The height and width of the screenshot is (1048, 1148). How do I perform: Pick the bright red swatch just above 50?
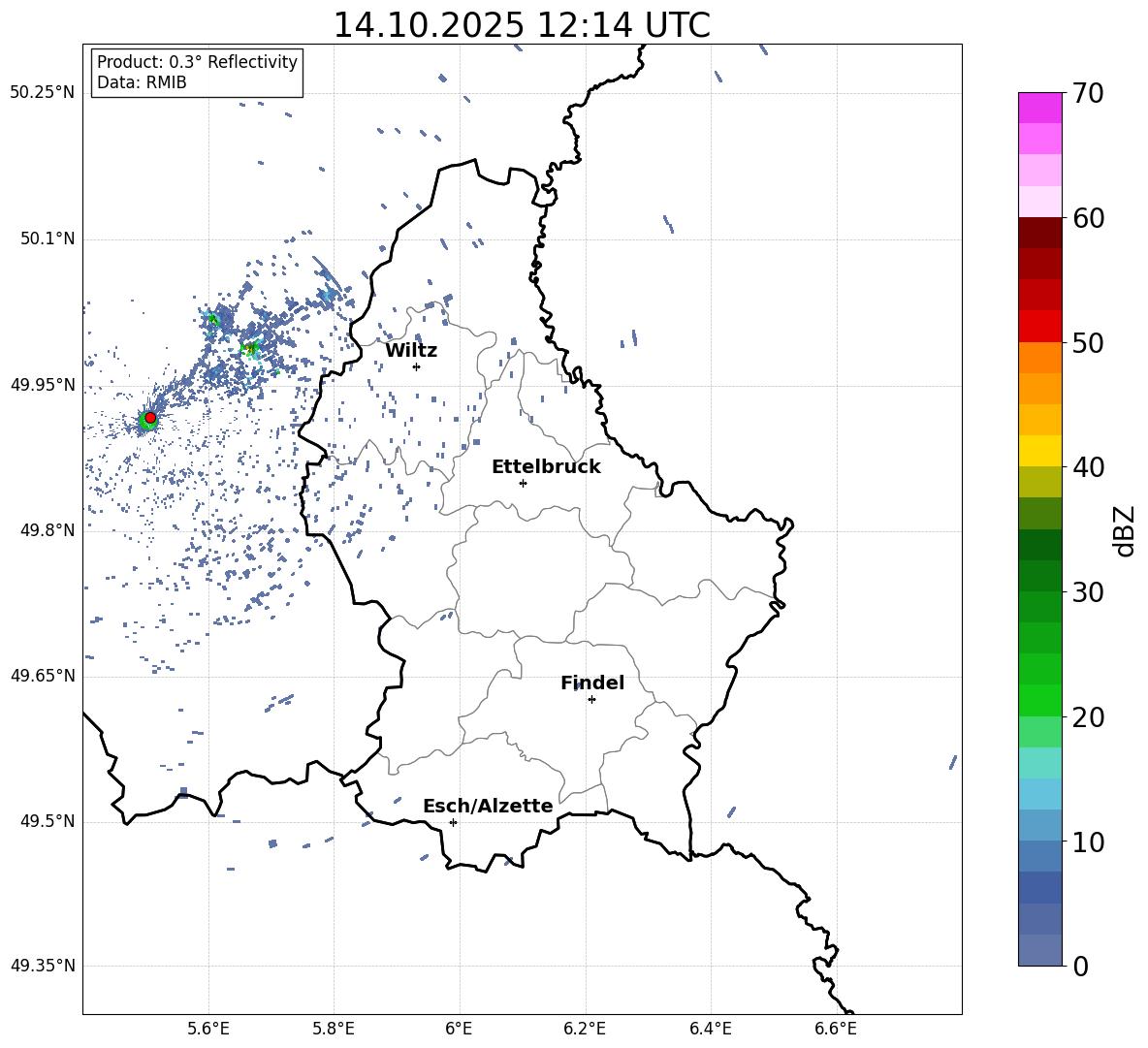(x=1040, y=327)
